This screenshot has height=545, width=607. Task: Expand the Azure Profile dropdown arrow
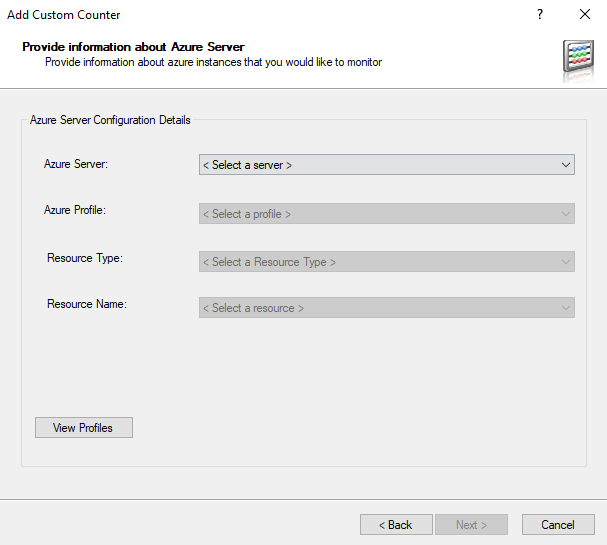[x=566, y=214]
